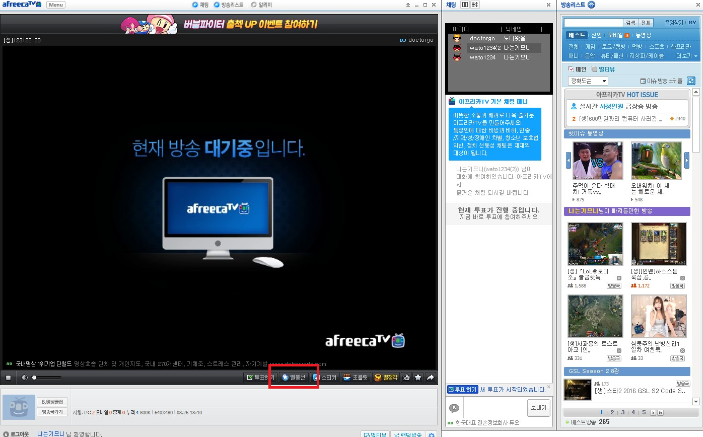Screen dimensions: 703x437
Task: Open the woman streamer broadcast thumbnail
Action: coord(659,316)
